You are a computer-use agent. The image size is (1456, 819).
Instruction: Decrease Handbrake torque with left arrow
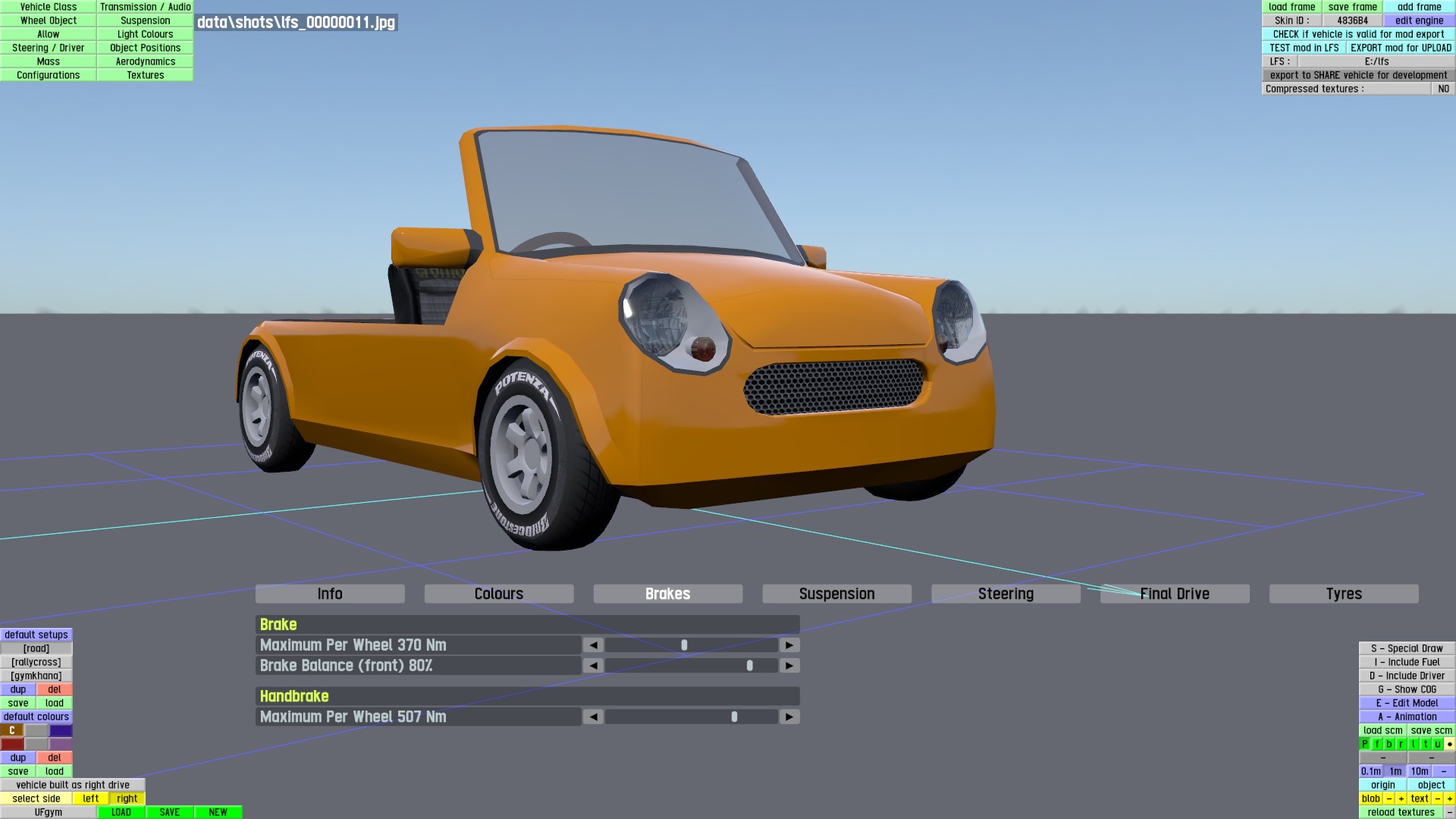pyautogui.click(x=593, y=717)
